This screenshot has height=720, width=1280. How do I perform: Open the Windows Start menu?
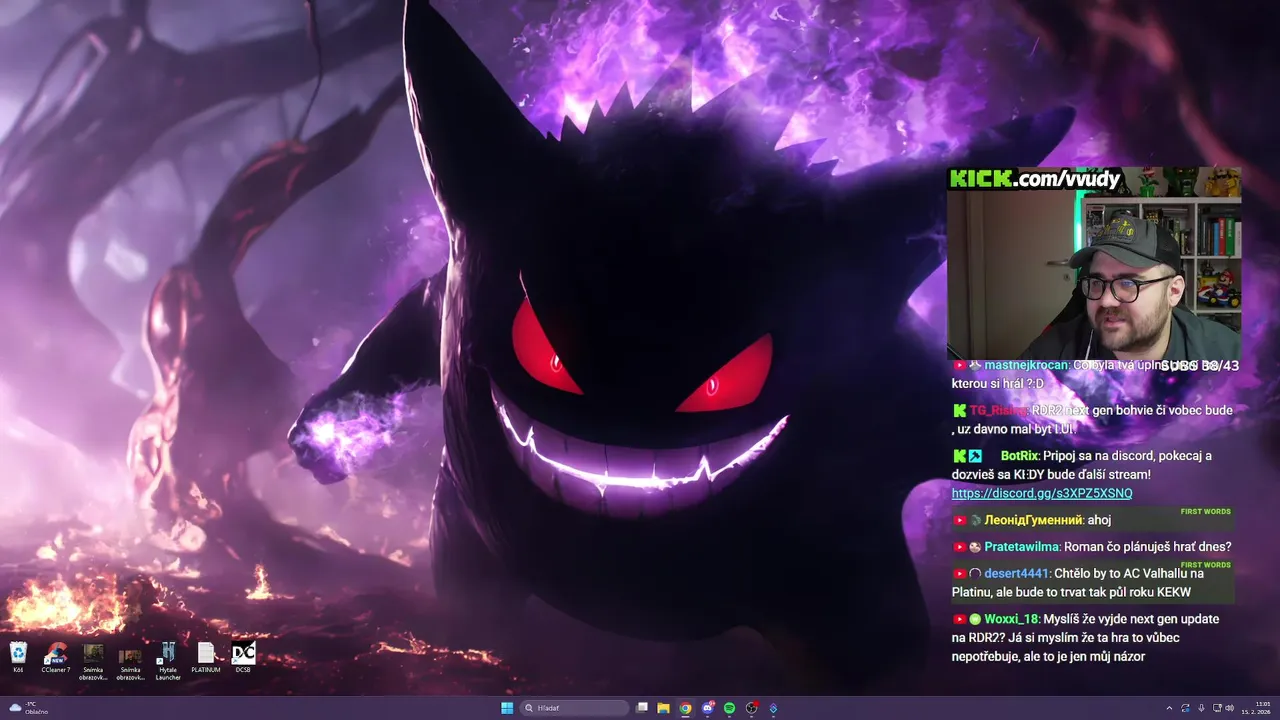click(x=507, y=708)
